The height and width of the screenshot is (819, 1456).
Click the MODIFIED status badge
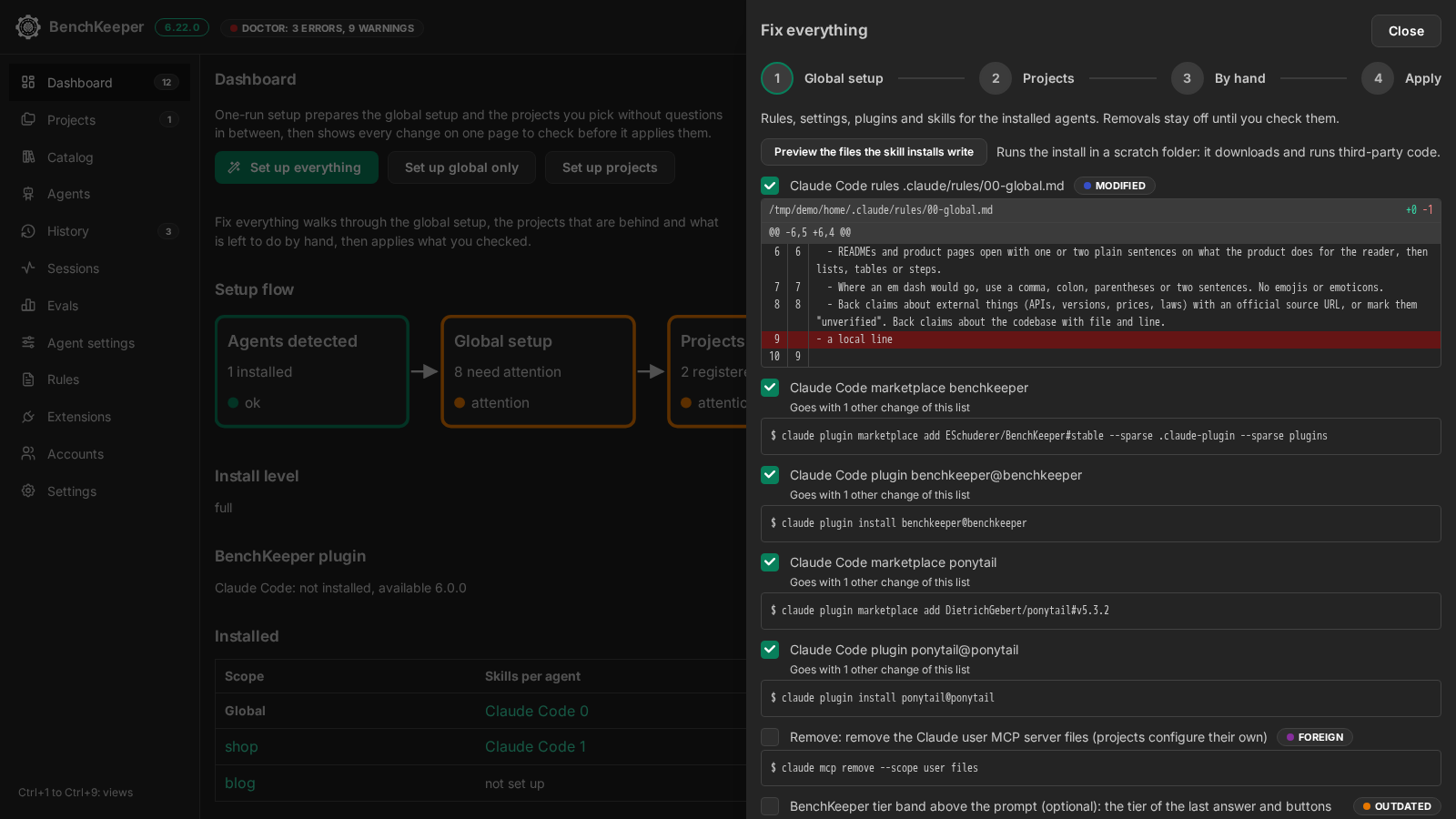(1115, 186)
